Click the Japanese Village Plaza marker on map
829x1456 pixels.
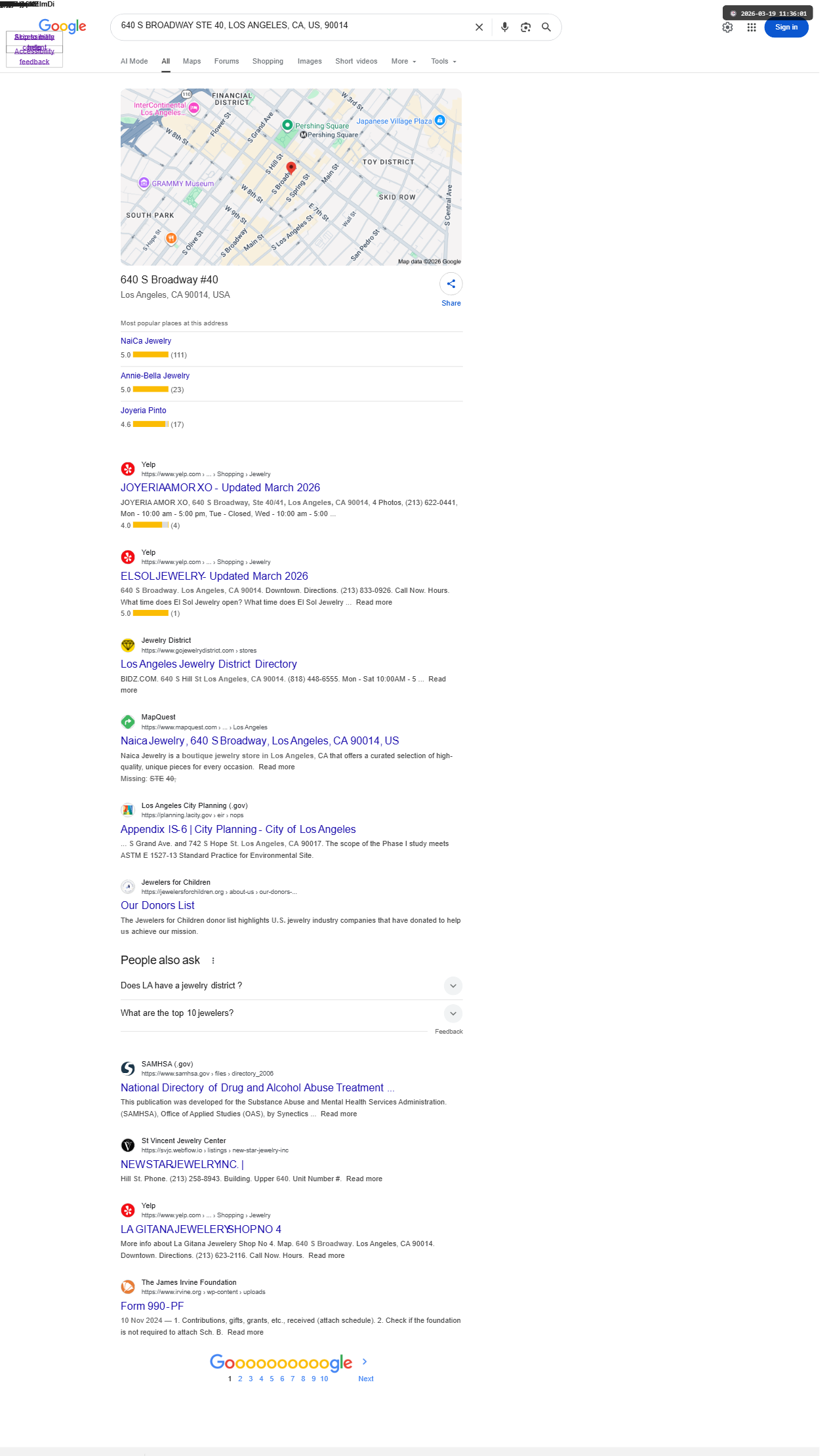pyautogui.click(x=440, y=120)
